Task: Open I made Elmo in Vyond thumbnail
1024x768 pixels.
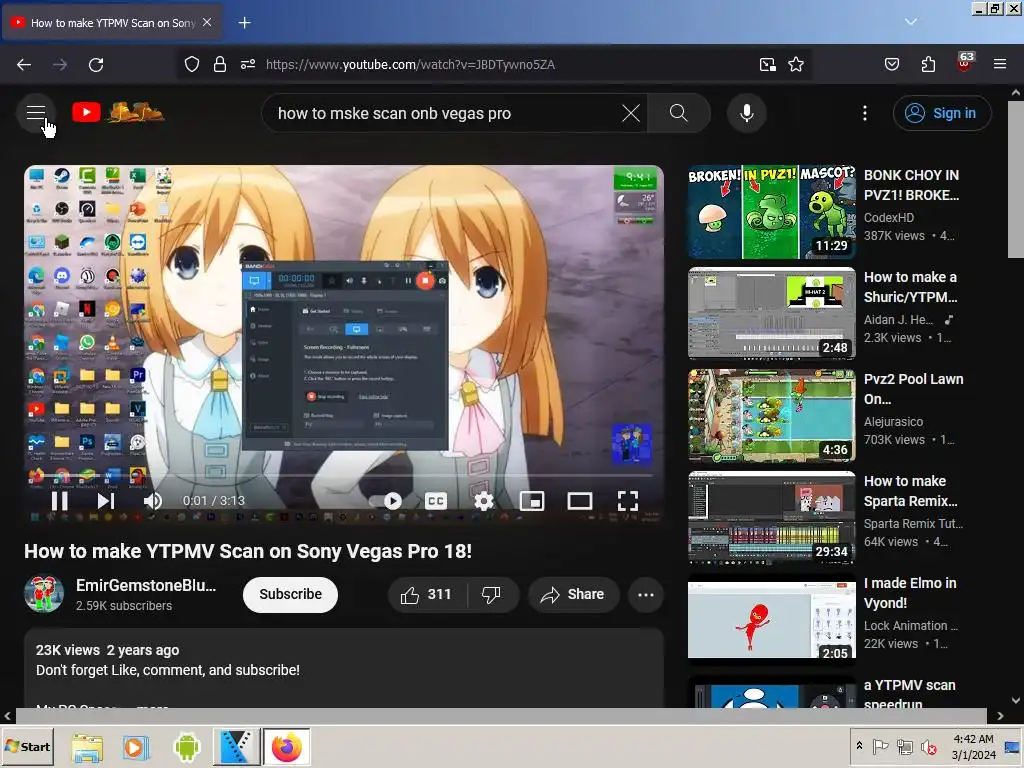Action: 771,619
